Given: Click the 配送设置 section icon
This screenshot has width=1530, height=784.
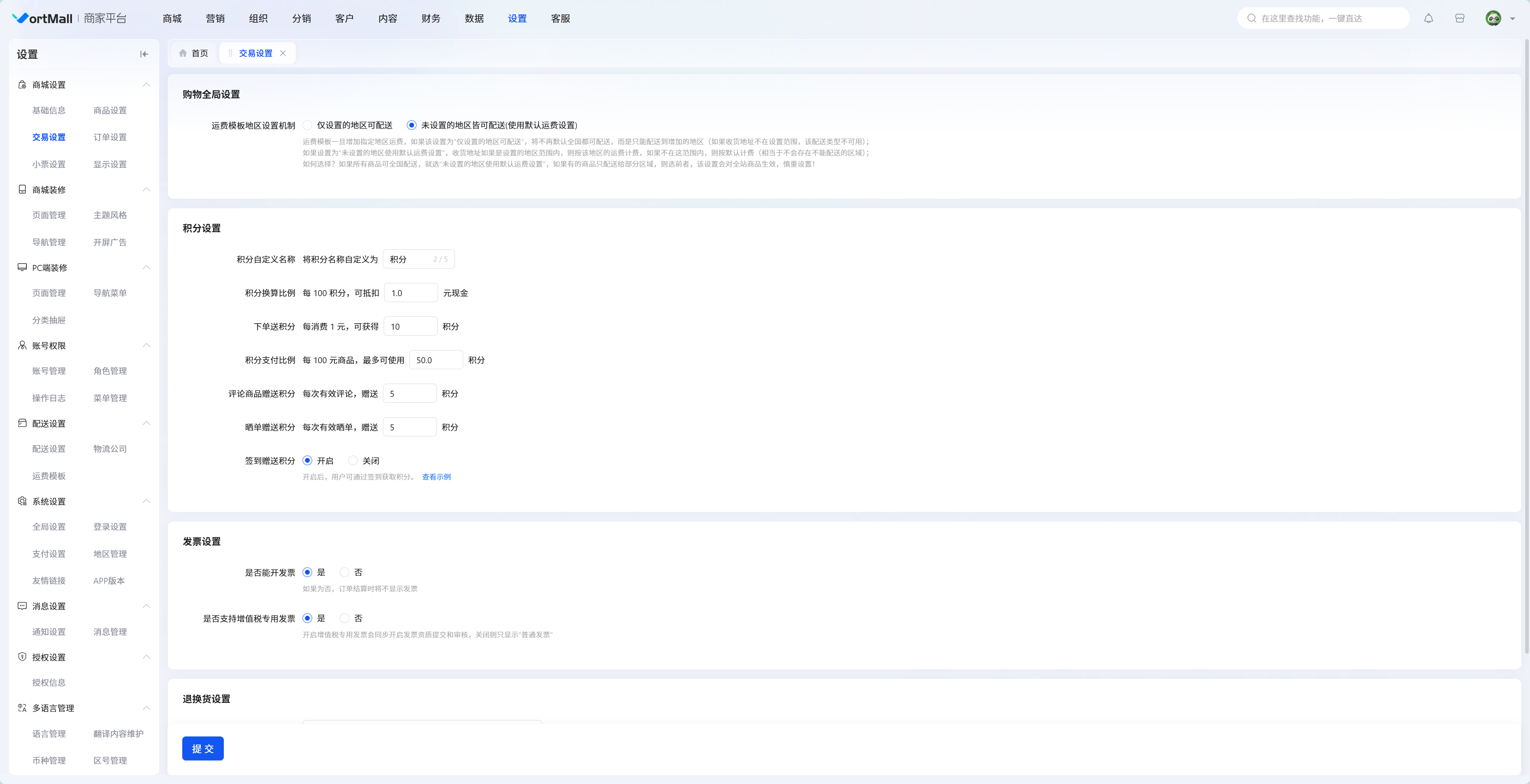Looking at the screenshot, I should click(22, 424).
